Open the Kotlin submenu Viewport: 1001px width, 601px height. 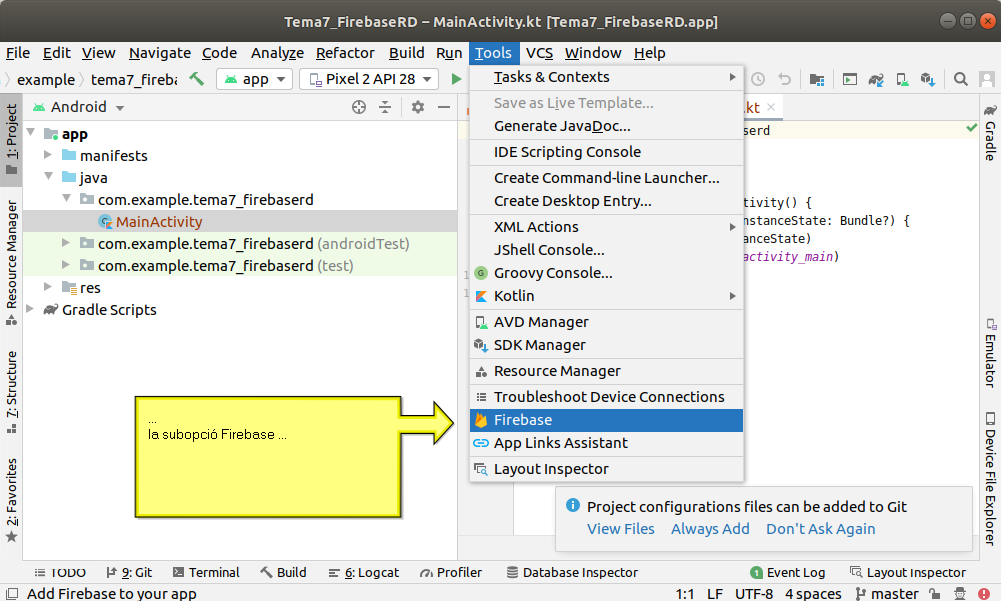606,296
